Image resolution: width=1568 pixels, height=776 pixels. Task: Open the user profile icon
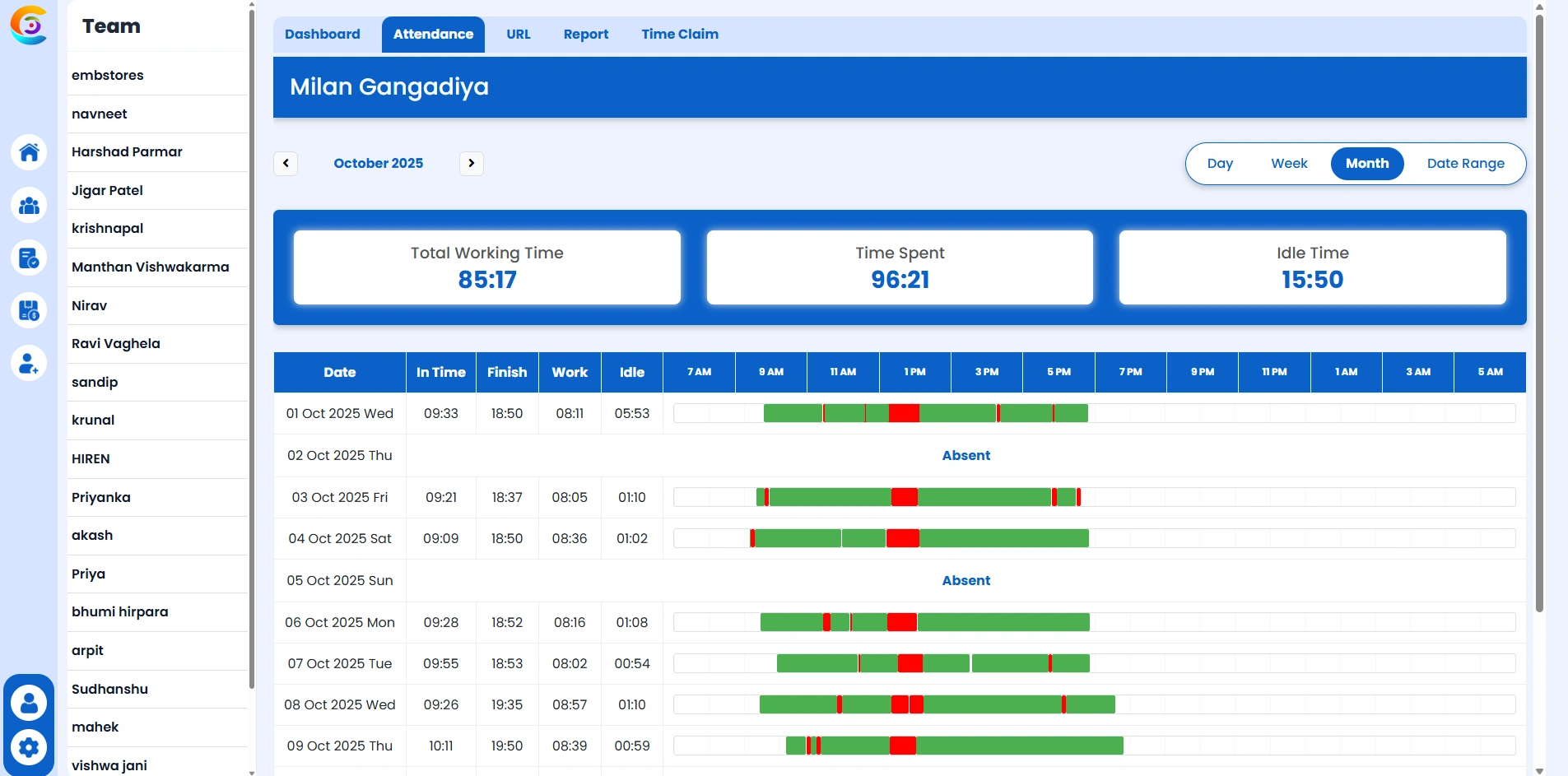click(29, 703)
